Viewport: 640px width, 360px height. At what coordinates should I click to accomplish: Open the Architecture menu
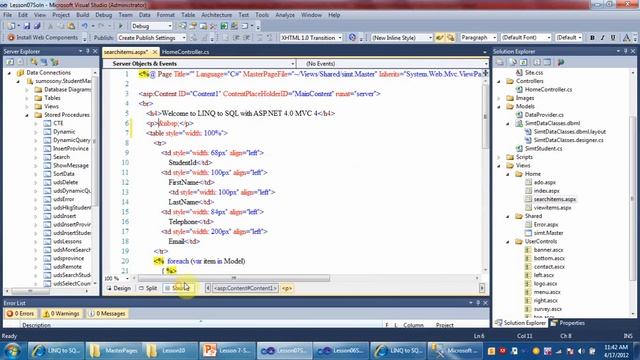216,15
